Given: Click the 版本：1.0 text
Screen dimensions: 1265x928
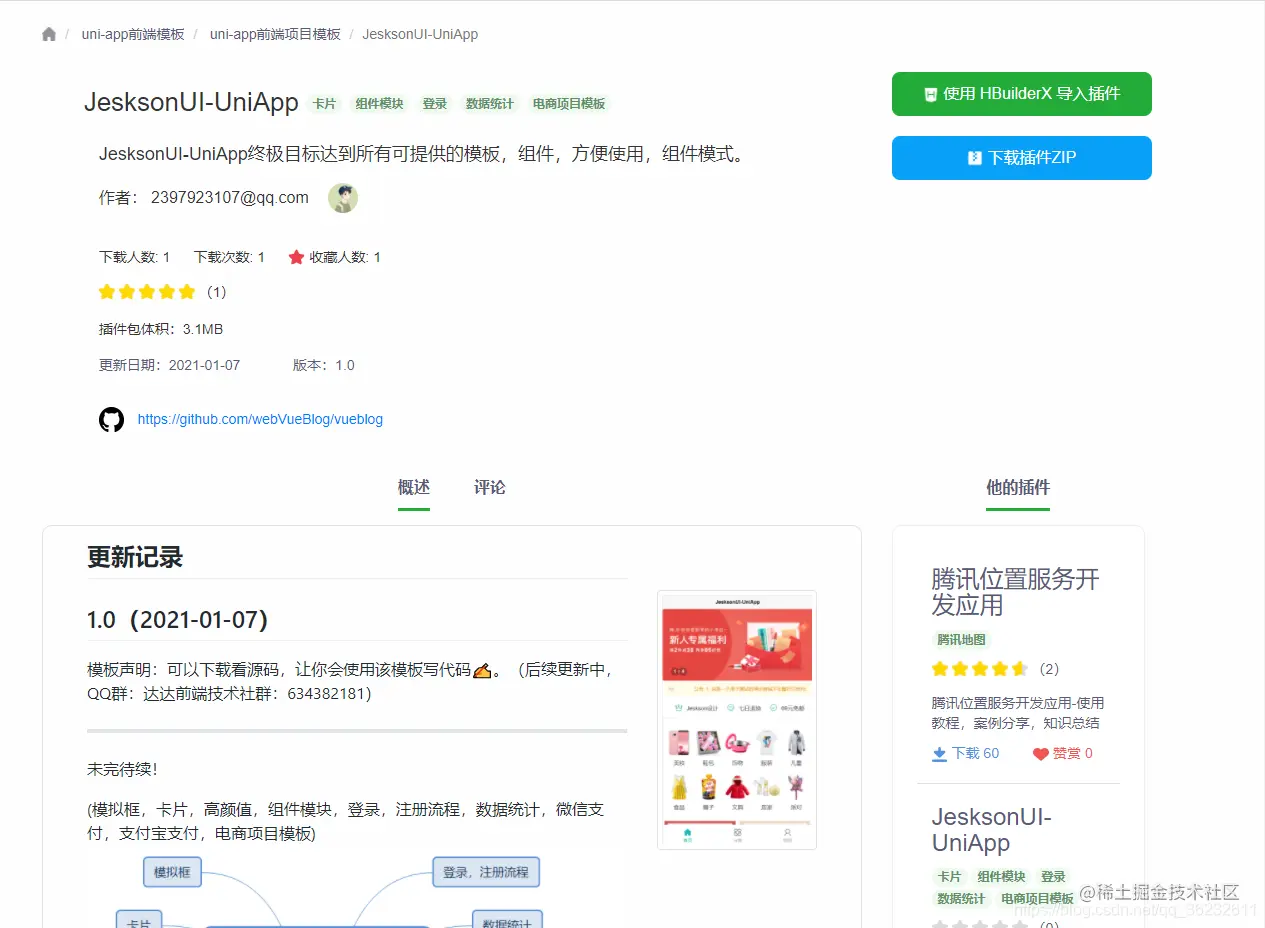Looking at the screenshot, I should pos(324,365).
